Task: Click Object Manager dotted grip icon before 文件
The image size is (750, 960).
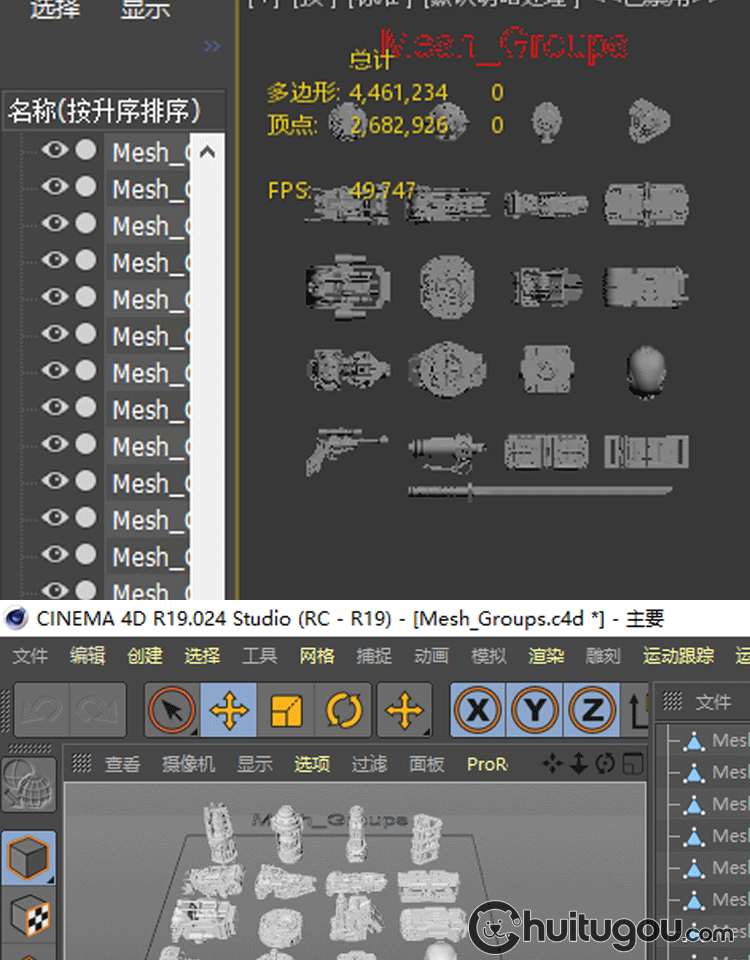Action: pyautogui.click(x=672, y=701)
